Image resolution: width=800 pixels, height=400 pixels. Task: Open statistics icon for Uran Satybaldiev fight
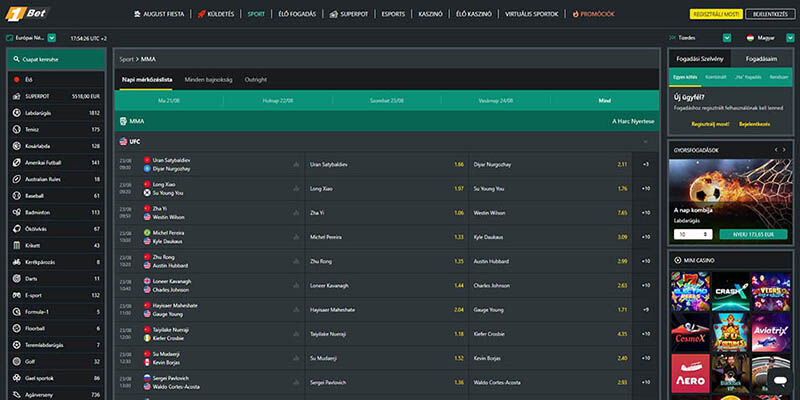pos(296,164)
